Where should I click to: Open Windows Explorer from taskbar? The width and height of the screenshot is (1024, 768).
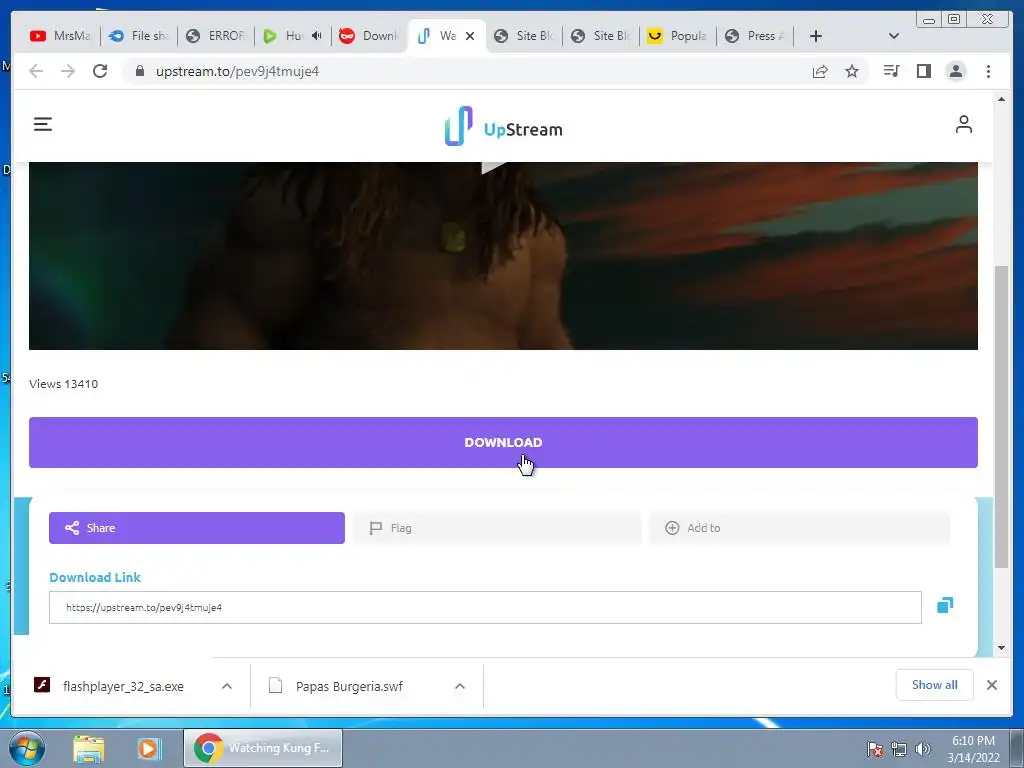coord(89,748)
